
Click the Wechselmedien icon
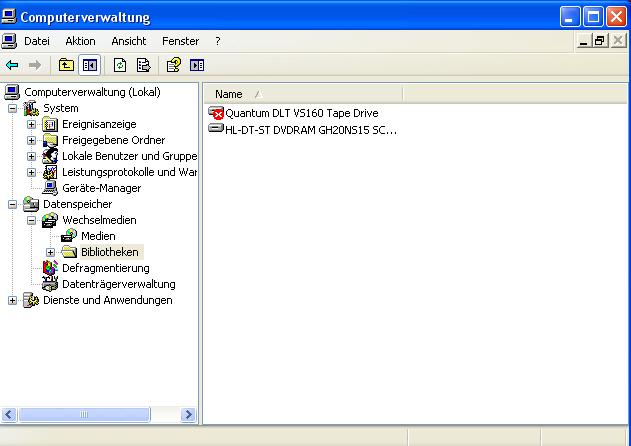[50, 220]
